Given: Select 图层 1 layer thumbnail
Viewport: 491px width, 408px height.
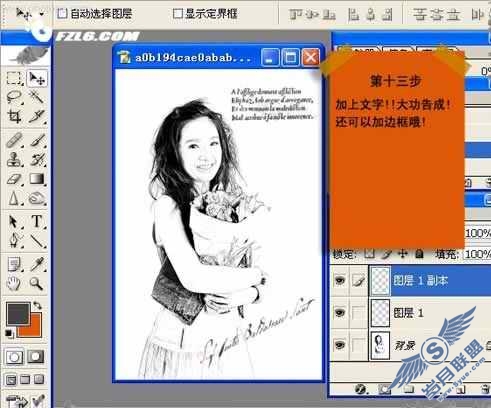Looking at the screenshot, I should point(380,313).
